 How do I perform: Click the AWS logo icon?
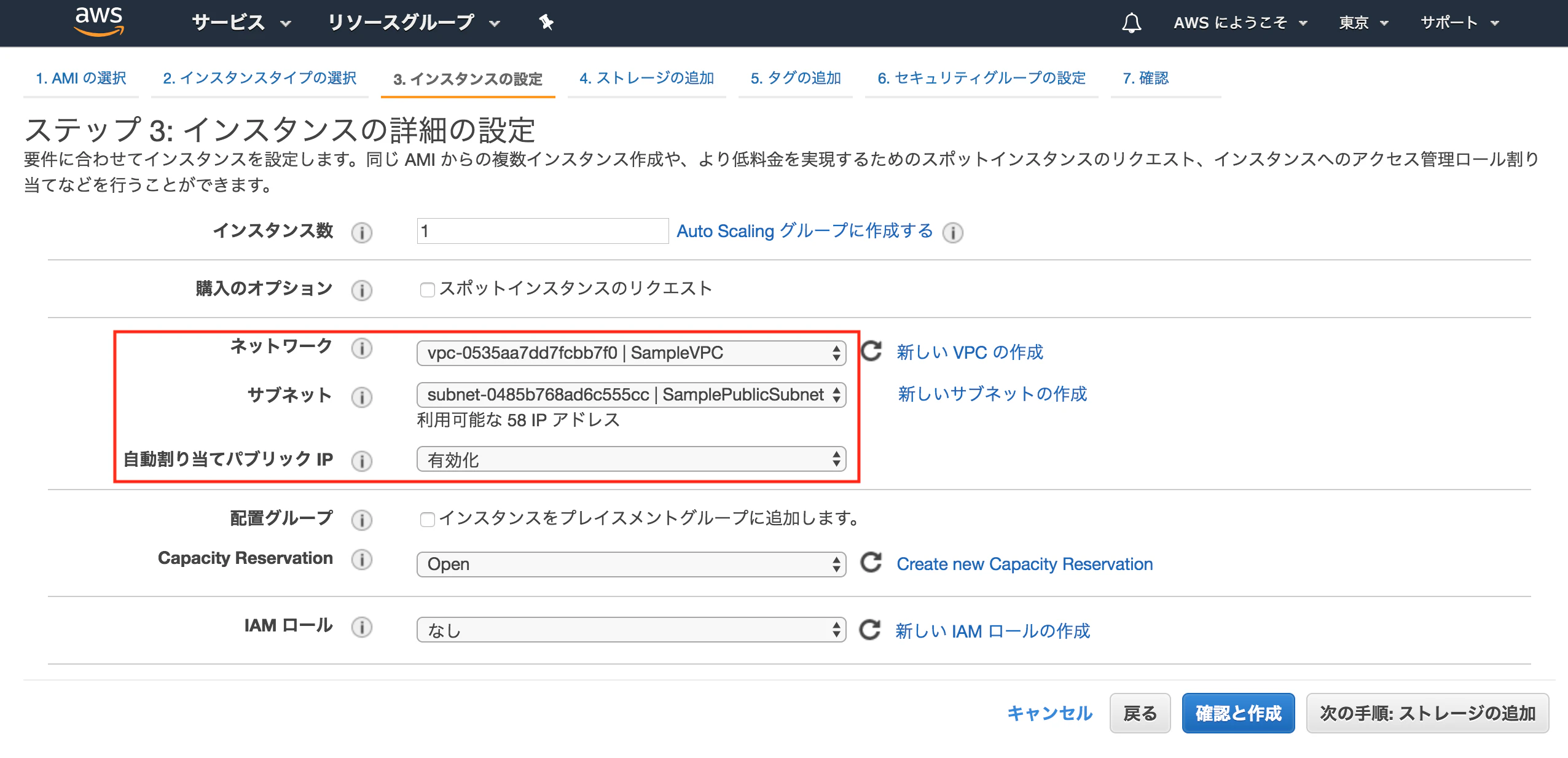coord(99,22)
